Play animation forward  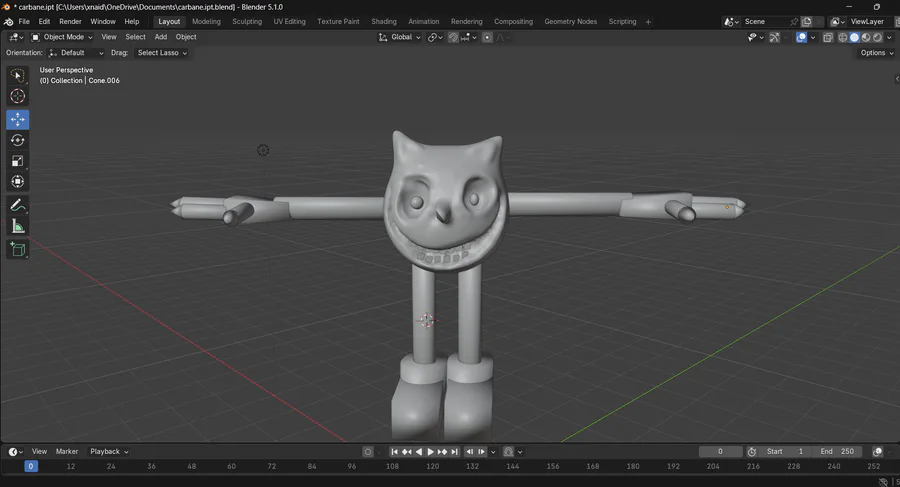430,452
